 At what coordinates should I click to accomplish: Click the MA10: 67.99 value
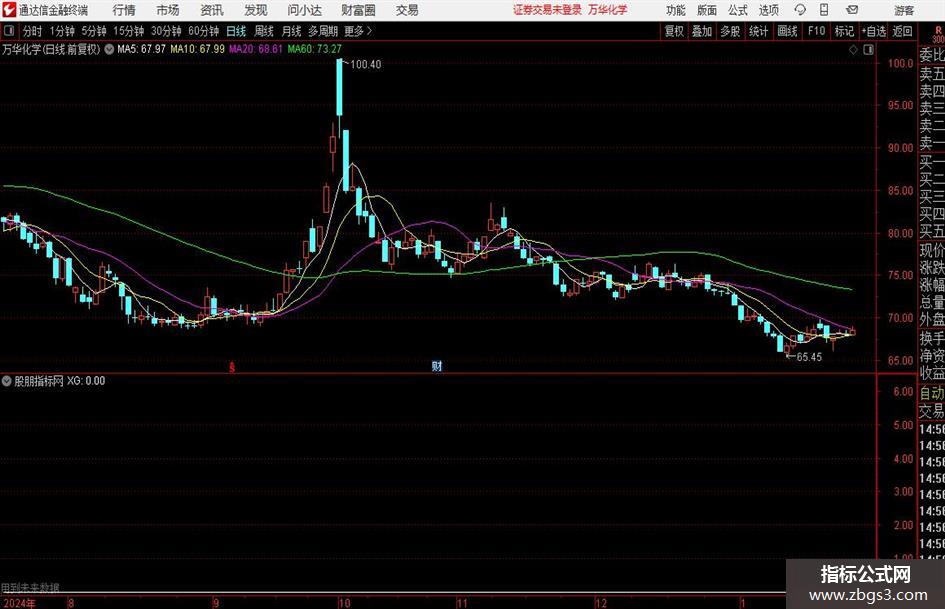[x=197, y=49]
